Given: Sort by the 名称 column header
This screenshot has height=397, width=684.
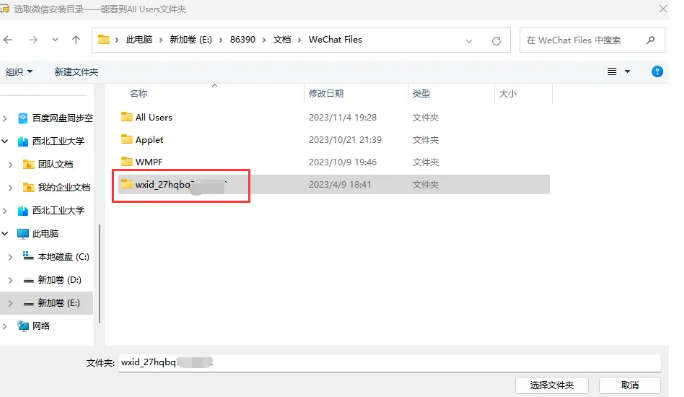Looking at the screenshot, I should (x=138, y=93).
